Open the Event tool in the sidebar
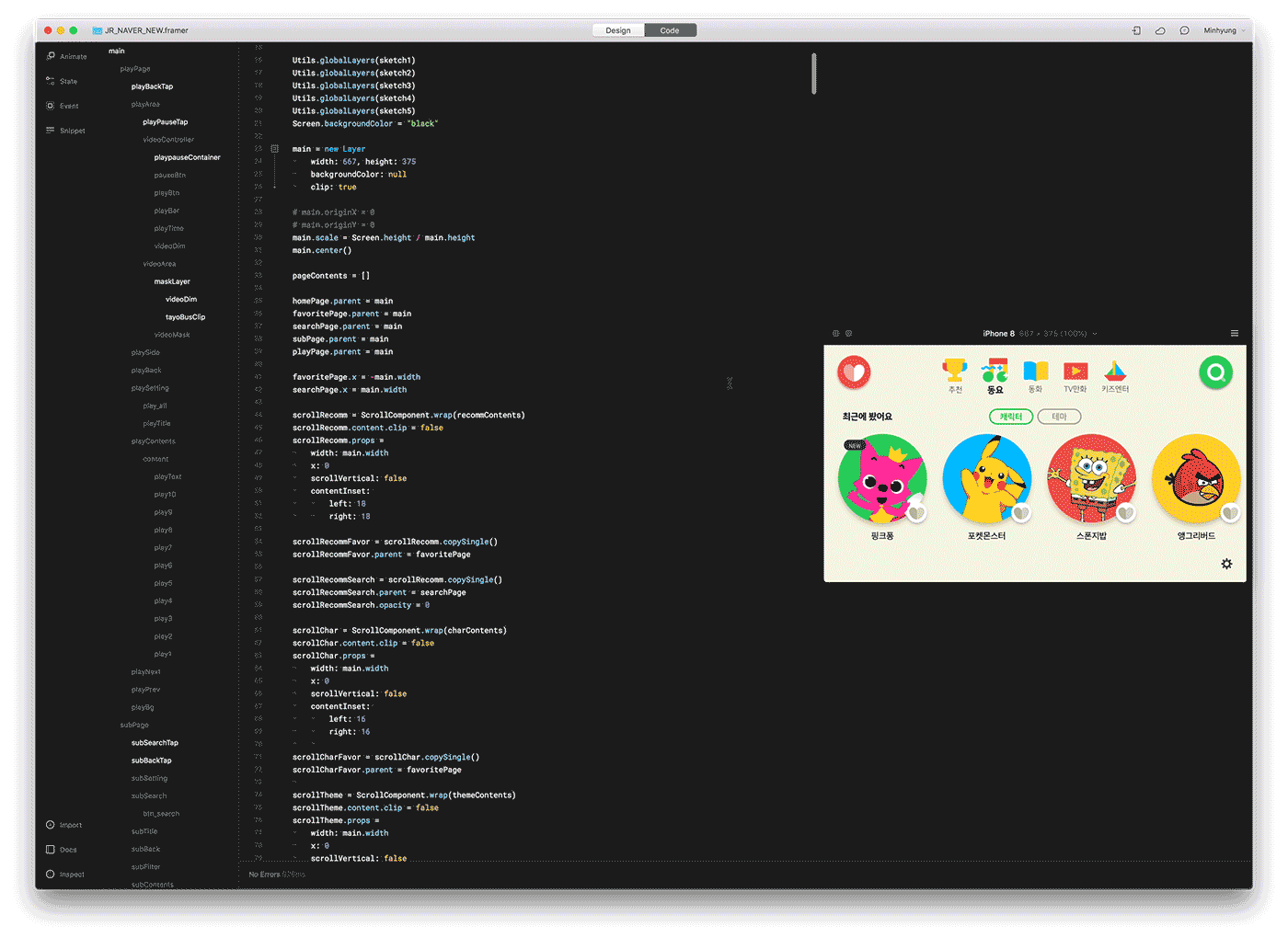Viewport: 1288px width, 938px height. [x=63, y=106]
